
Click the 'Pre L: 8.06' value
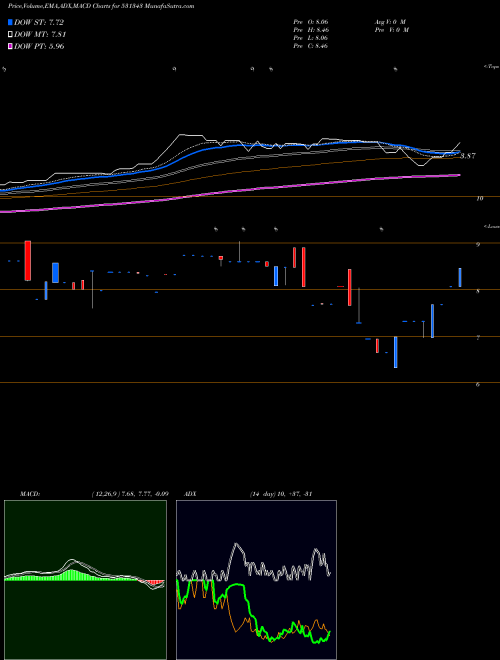click(311, 38)
